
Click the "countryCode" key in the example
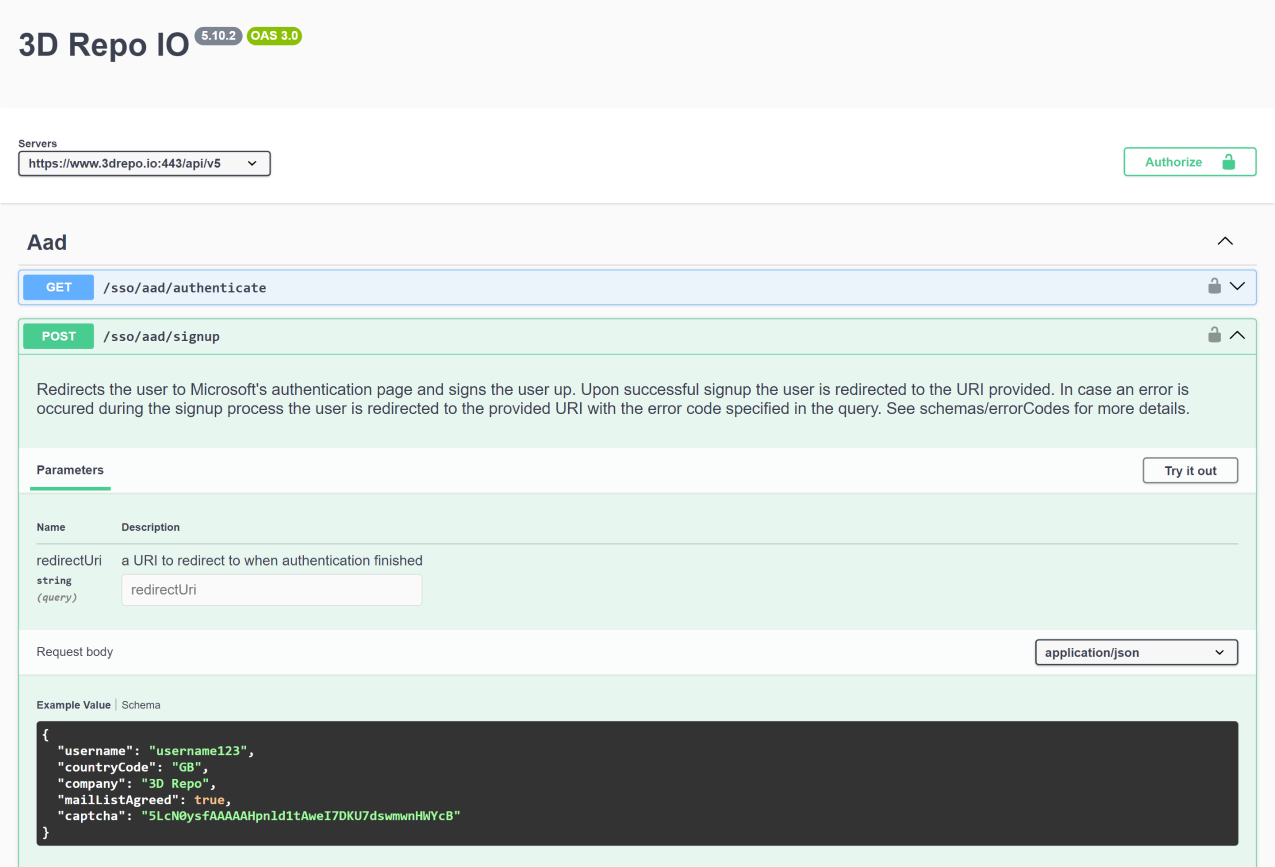point(107,767)
